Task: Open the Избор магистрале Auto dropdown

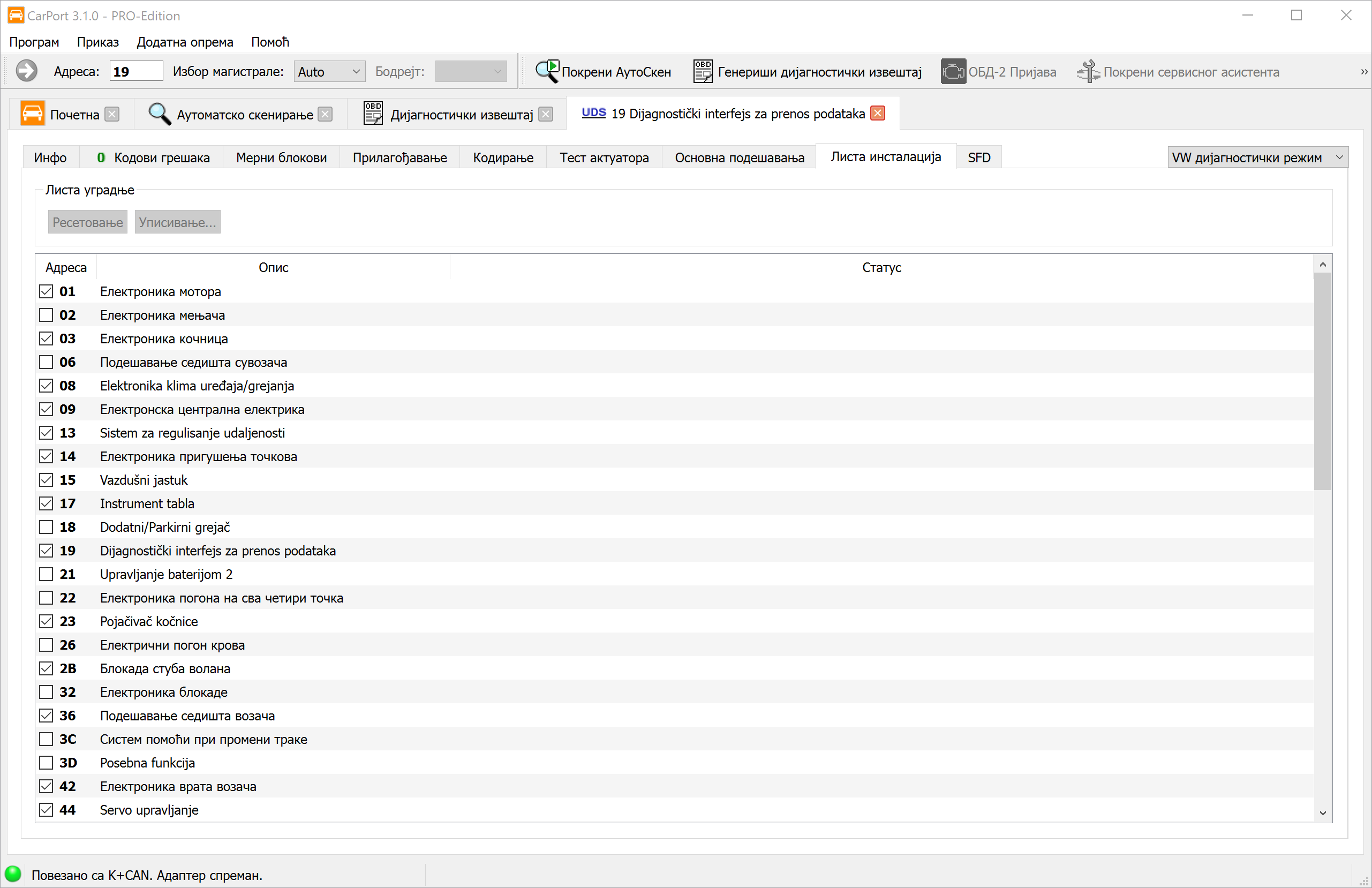Action: point(329,72)
